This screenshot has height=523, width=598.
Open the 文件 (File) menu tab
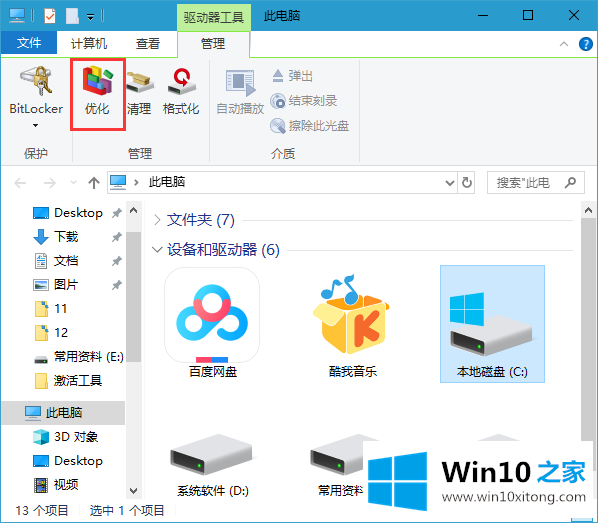coord(29,43)
